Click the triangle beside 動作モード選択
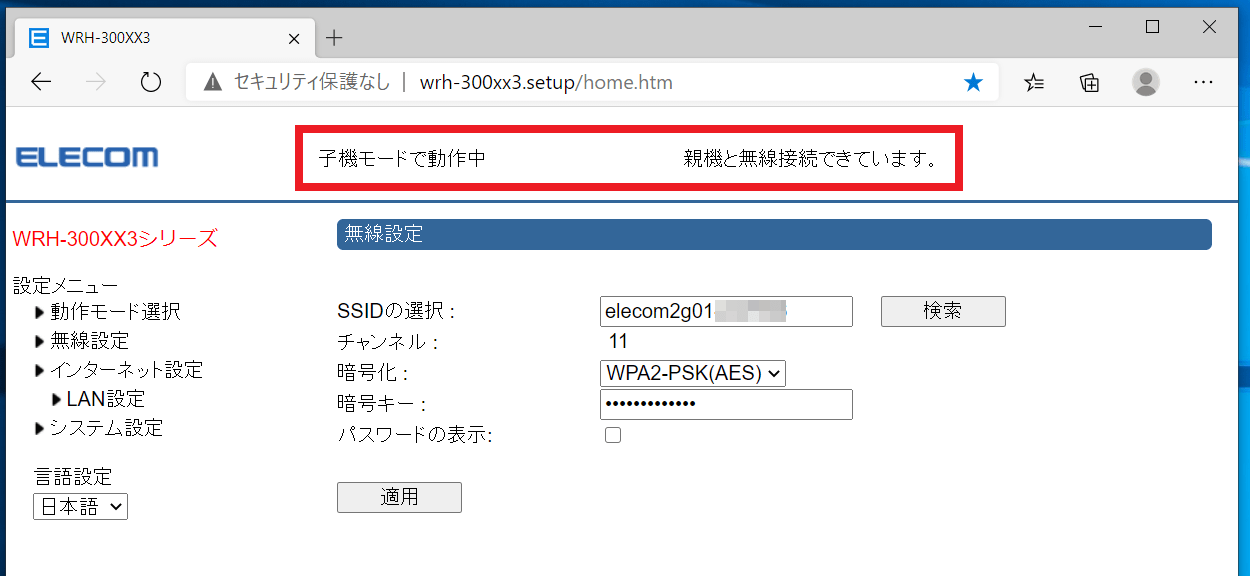 (x=40, y=313)
